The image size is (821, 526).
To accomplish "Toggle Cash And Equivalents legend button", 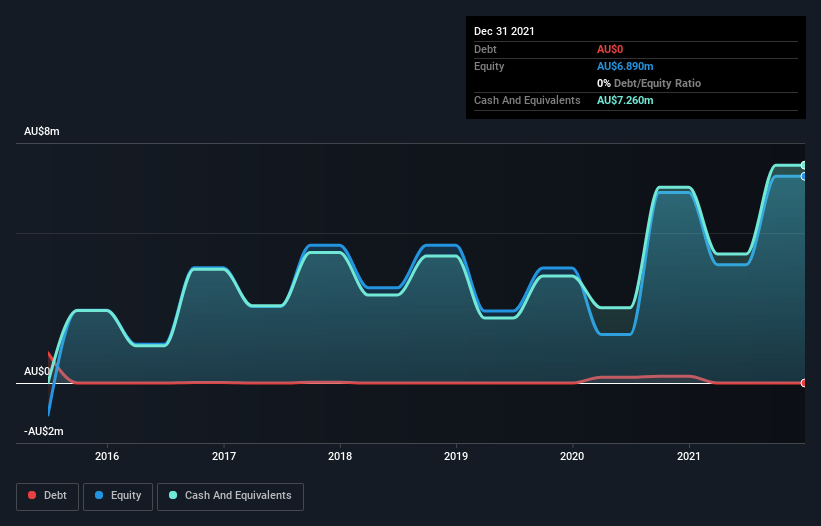I will [230, 496].
